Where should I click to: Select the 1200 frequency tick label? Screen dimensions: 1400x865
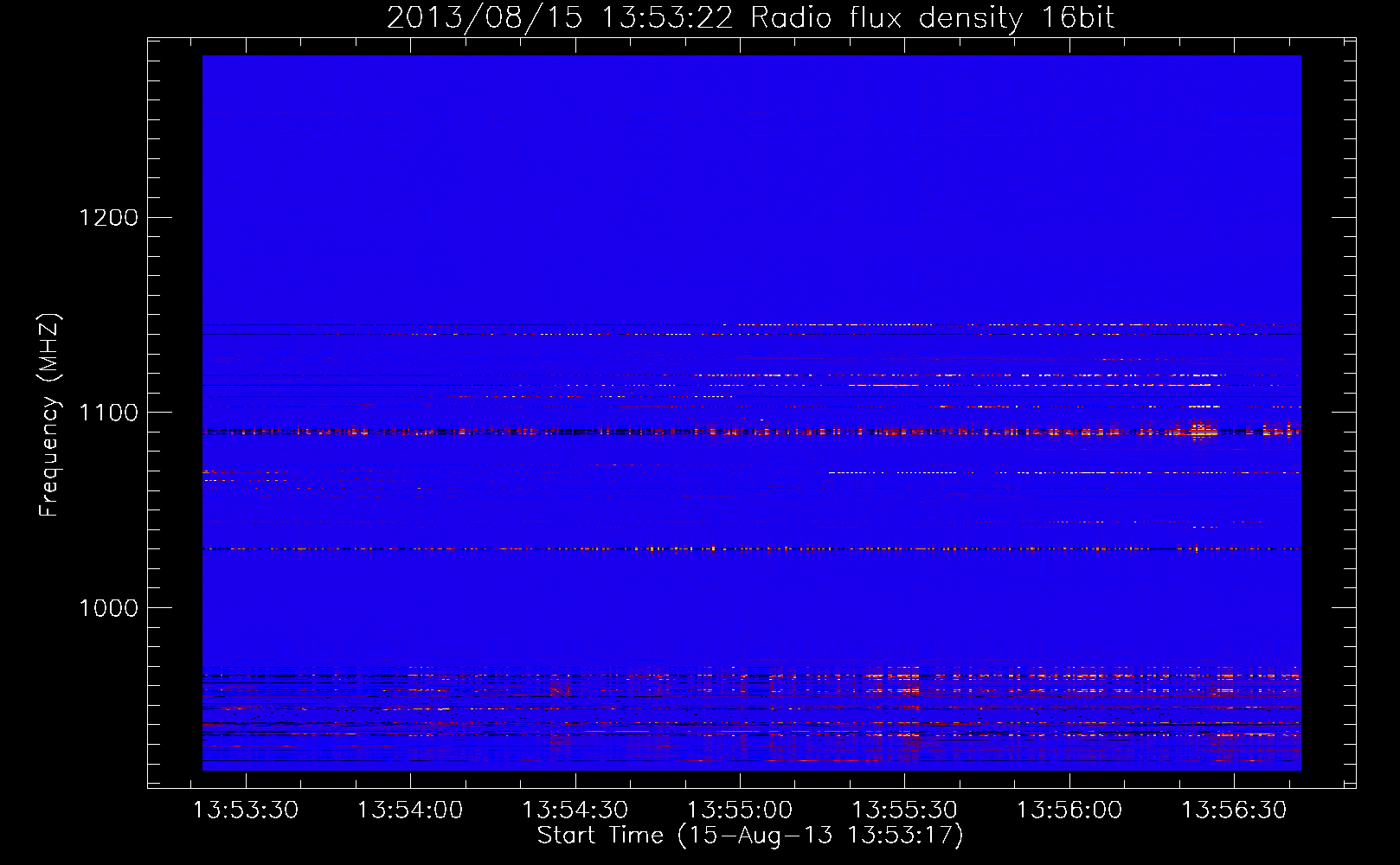pyautogui.click(x=109, y=217)
